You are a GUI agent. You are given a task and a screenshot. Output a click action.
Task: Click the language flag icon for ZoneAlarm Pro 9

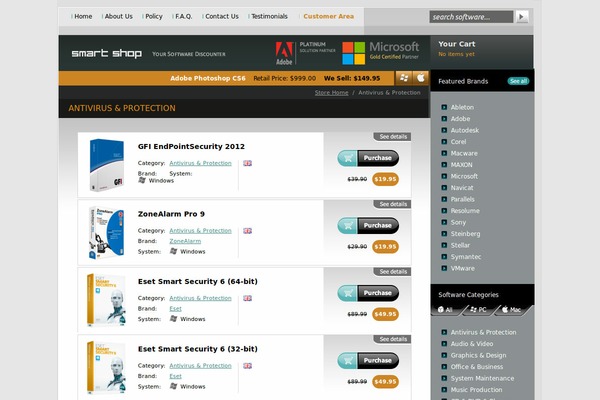click(248, 231)
